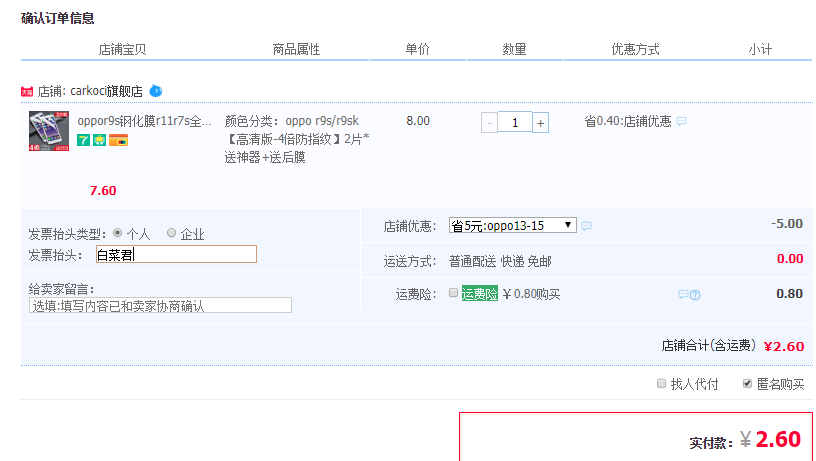Viewport: 816px width, 461px height.
Task: Click the unit price 8.00
Action: coord(418,121)
